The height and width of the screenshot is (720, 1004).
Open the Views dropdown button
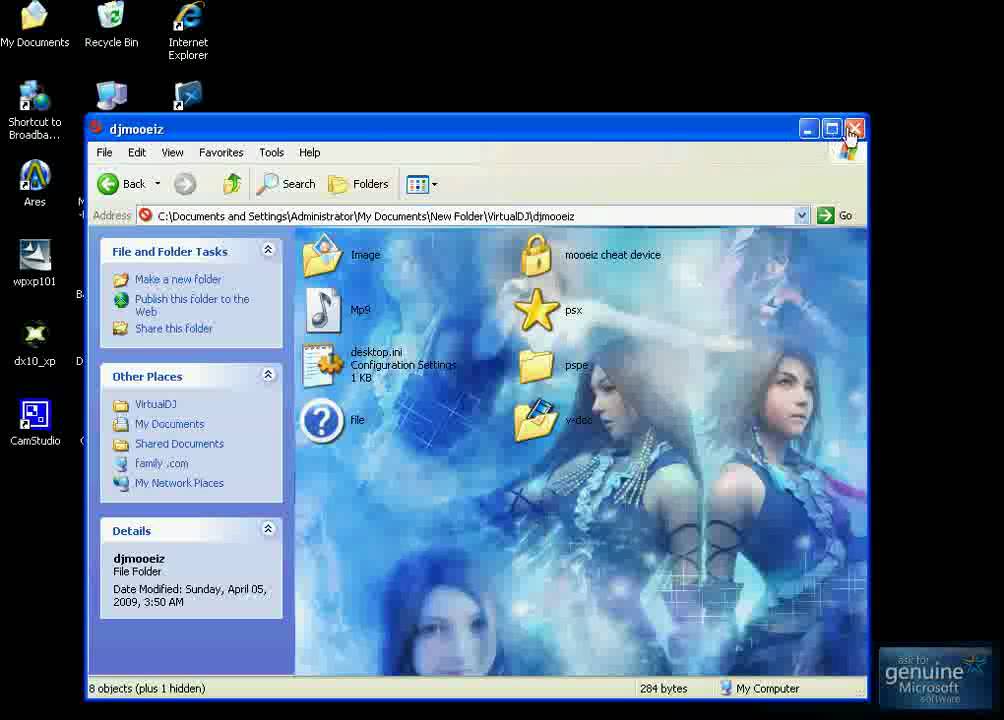coord(421,185)
